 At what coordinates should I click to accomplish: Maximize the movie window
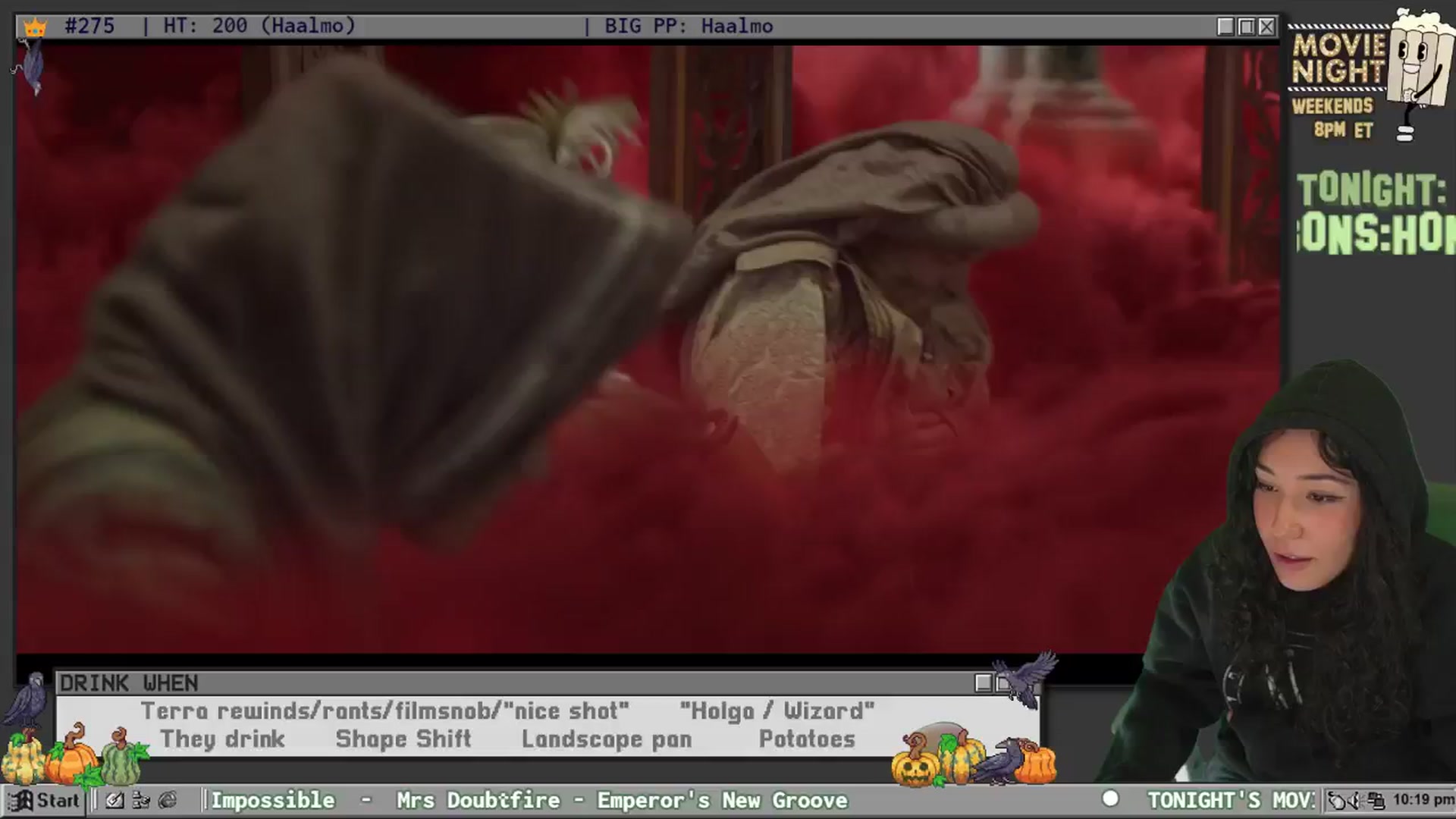click(1246, 27)
